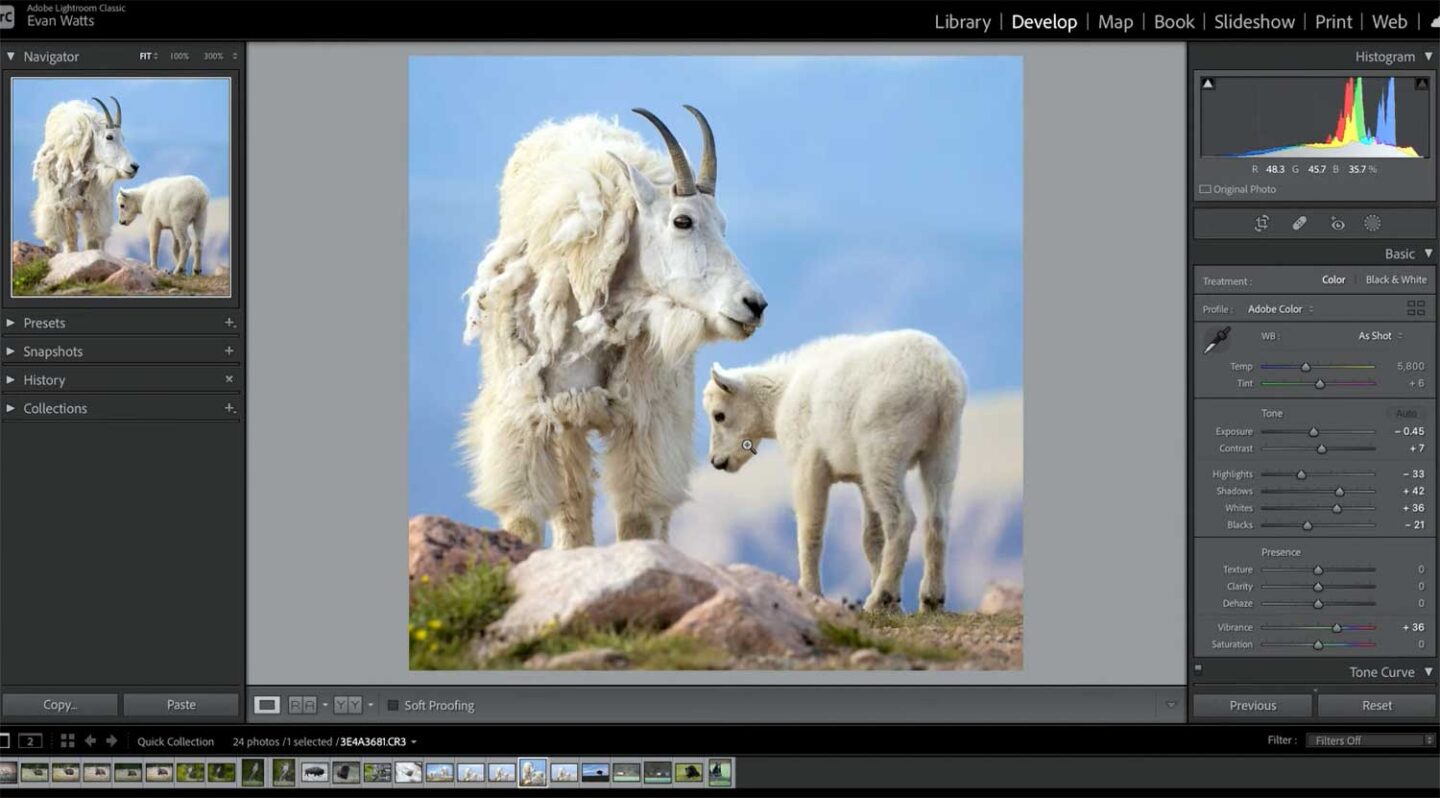Click the Grid view icon in filmstrip bar

(68, 741)
